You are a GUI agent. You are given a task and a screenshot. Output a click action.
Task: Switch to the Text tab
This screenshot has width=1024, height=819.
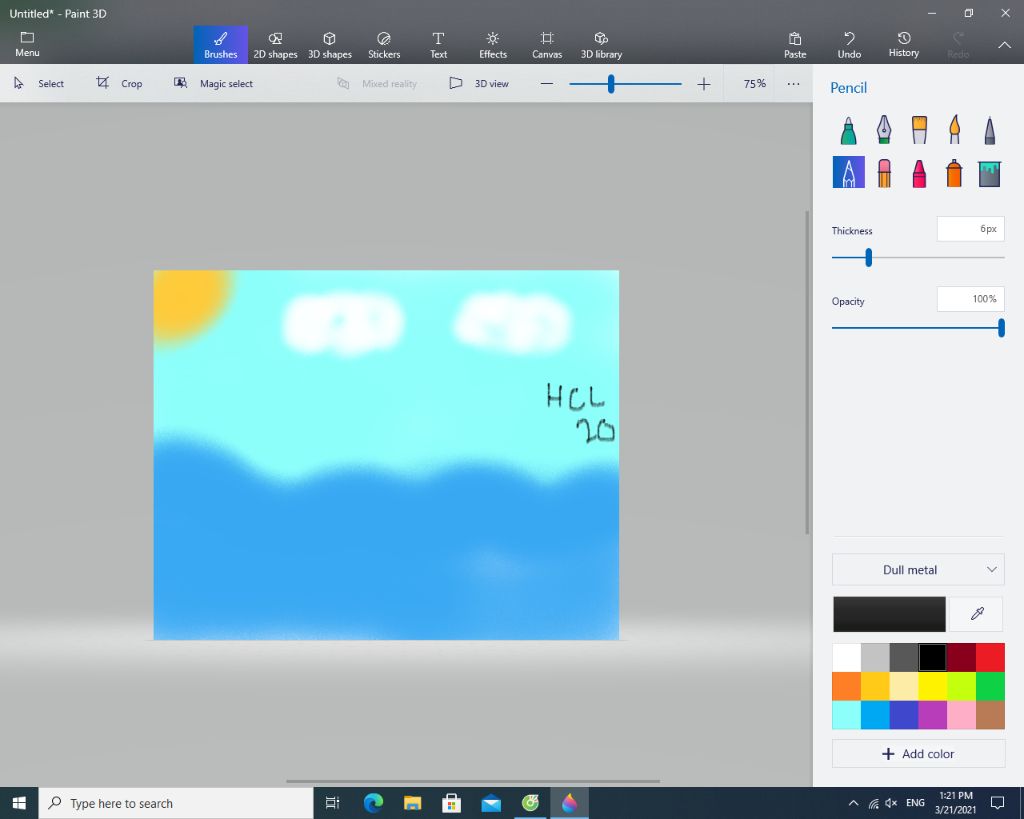pyautogui.click(x=438, y=45)
